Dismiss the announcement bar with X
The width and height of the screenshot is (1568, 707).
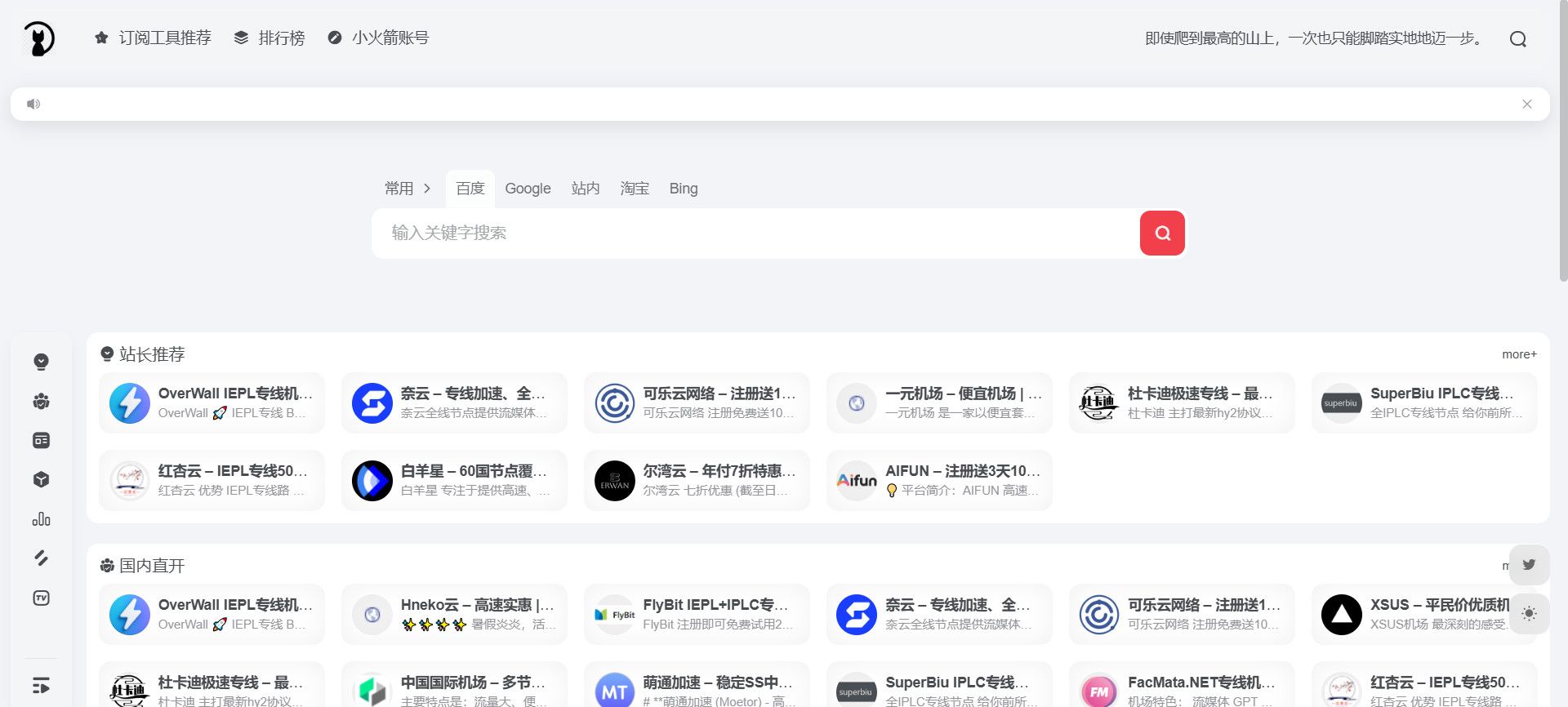(x=1526, y=104)
